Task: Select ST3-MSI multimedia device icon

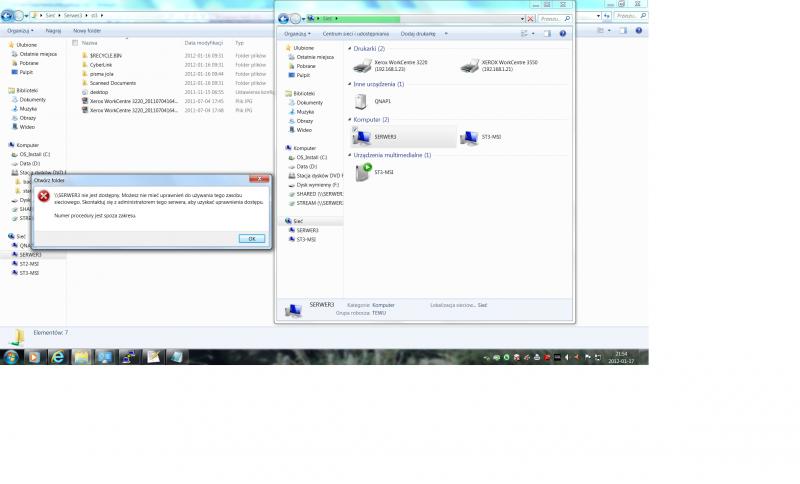Action: pos(362,172)
